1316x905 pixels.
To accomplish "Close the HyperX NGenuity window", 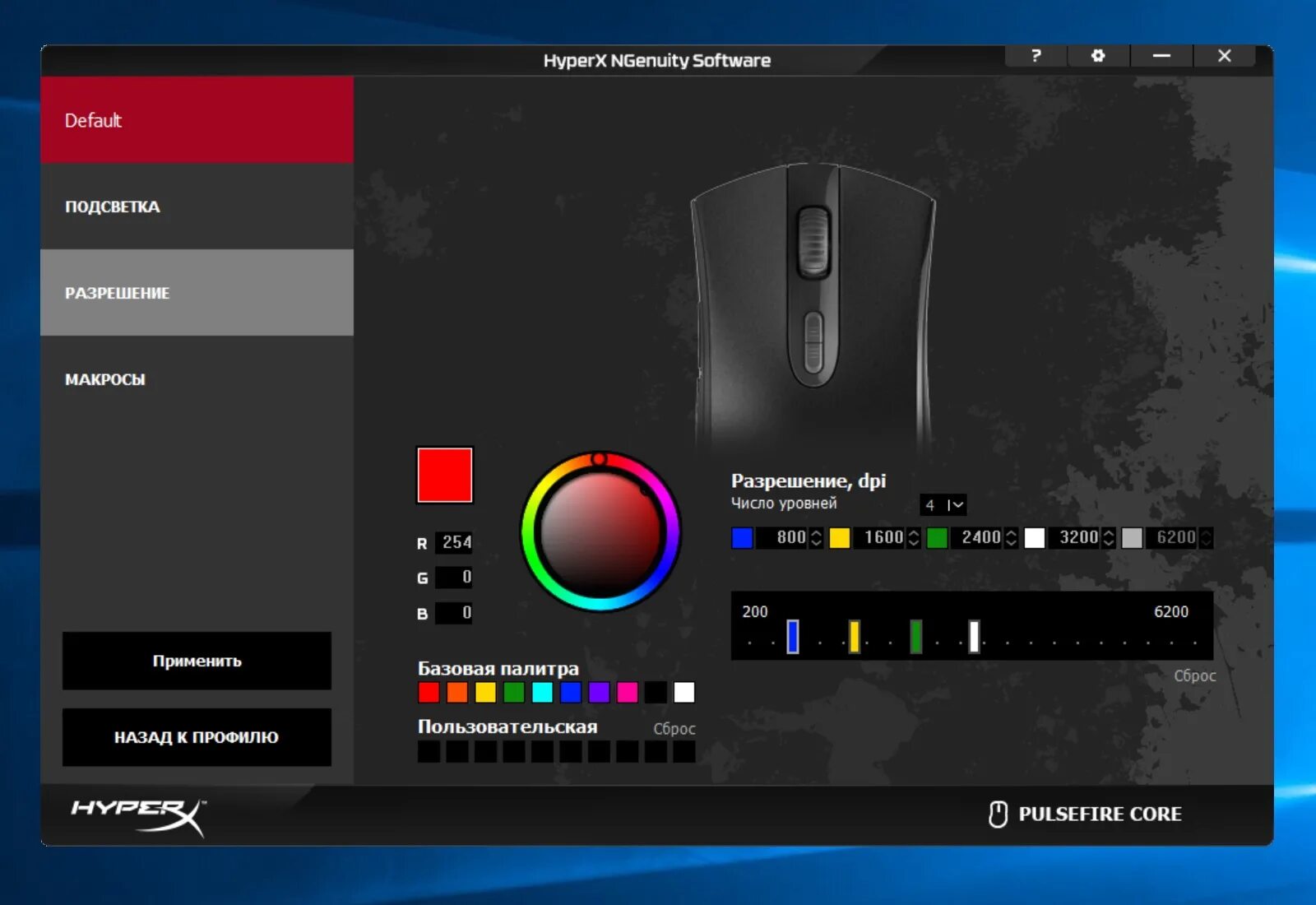I will click(x=1224, y=56).
